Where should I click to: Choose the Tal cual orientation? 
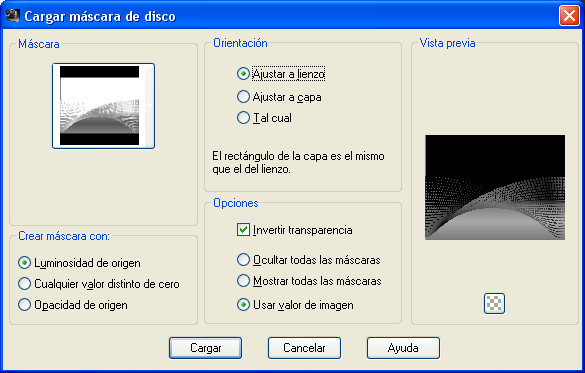point(243,118)
